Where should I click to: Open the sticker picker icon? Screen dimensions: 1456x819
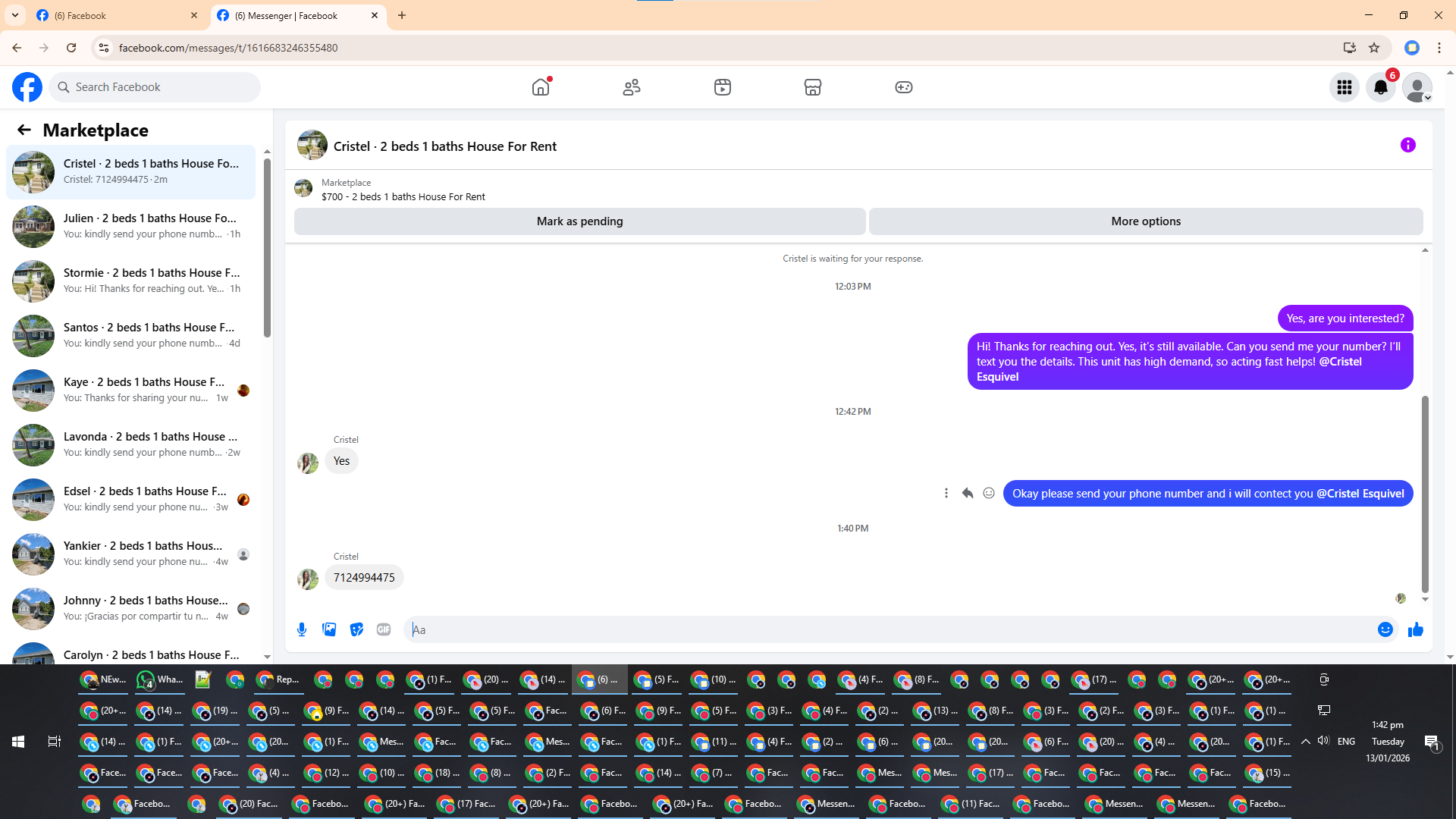pyautogui.click(x=356, y=629)
